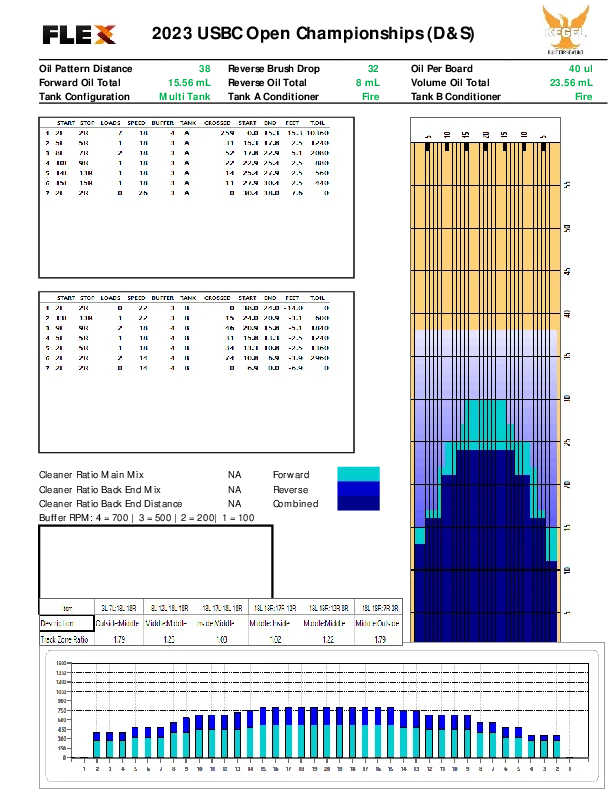Click the '50' distance label beside the lane graph
The width and height of the screenshot is (612, 792).
pos(567,228)
